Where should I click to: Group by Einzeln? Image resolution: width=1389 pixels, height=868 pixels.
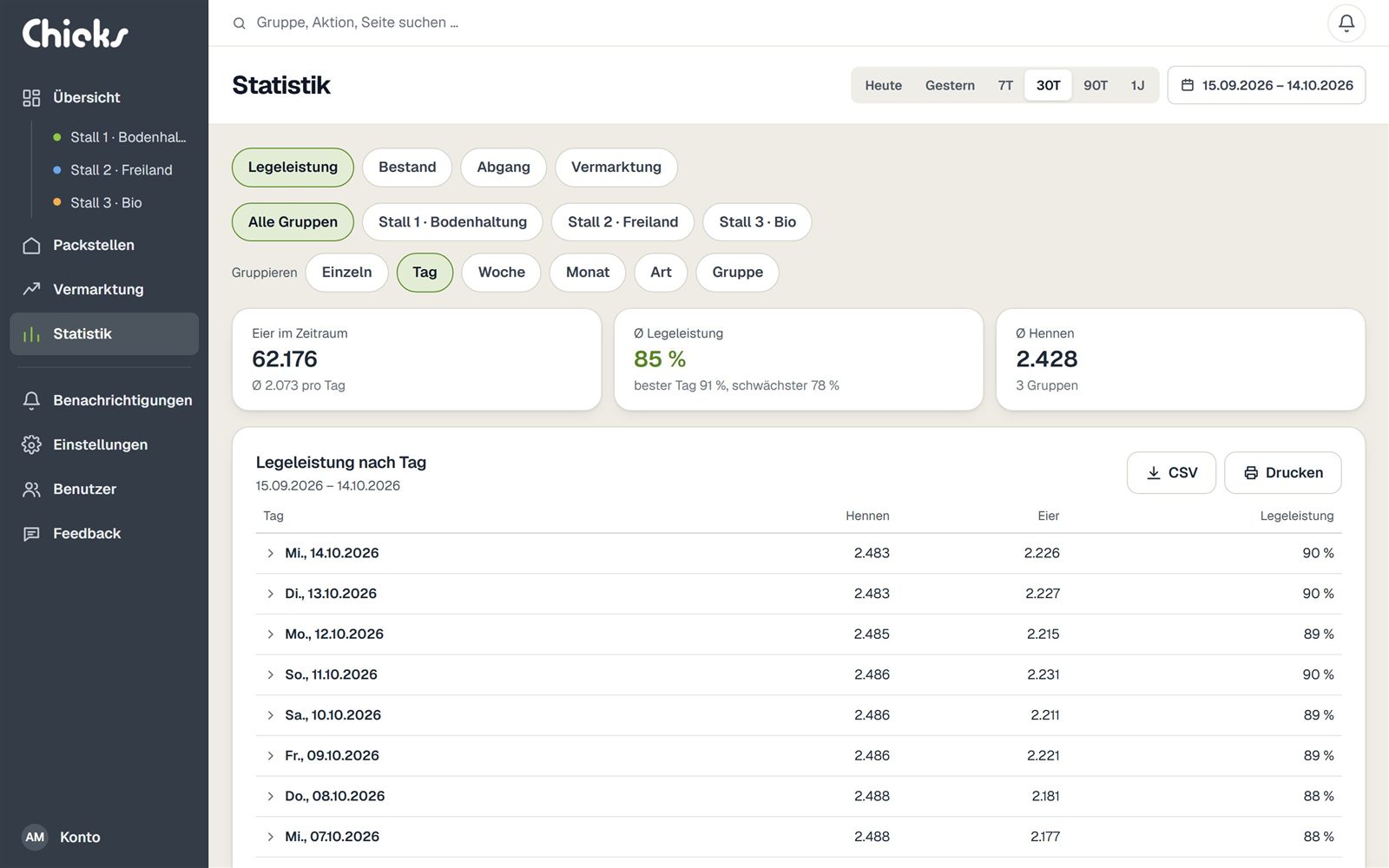(346, 273)
